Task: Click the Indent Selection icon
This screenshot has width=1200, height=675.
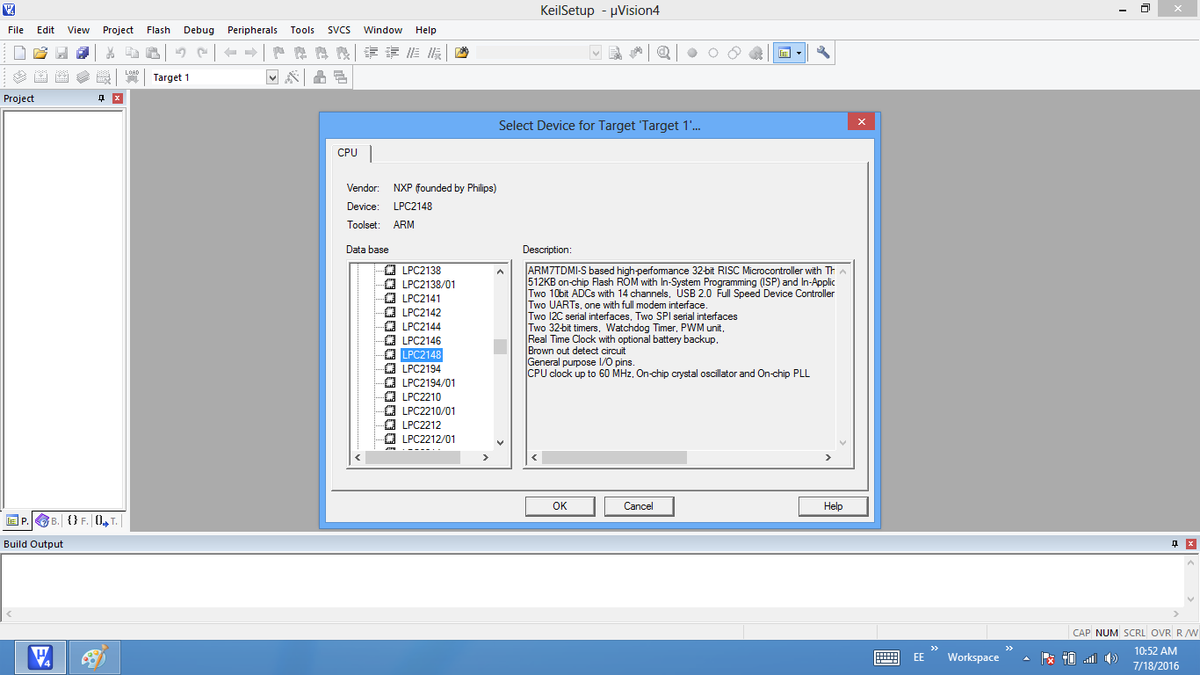Action: click(x=371, y=52)
